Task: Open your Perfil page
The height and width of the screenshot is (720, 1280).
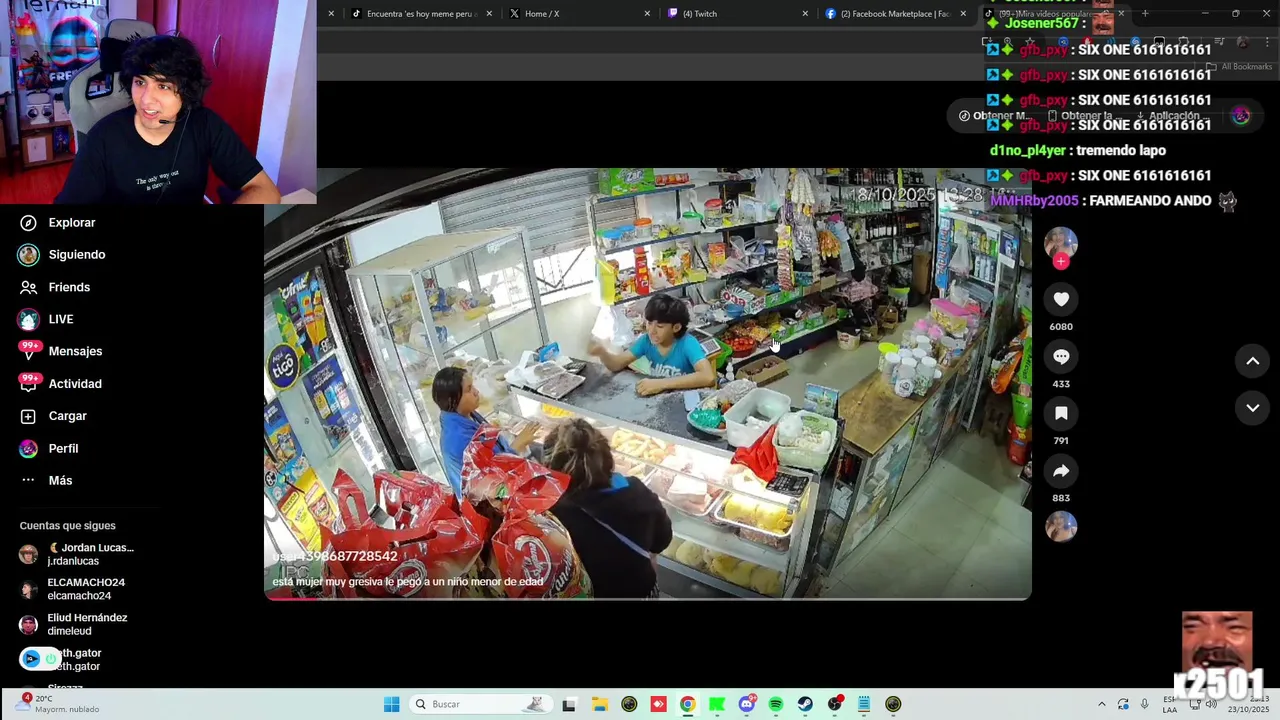Action: coord(48,449)
